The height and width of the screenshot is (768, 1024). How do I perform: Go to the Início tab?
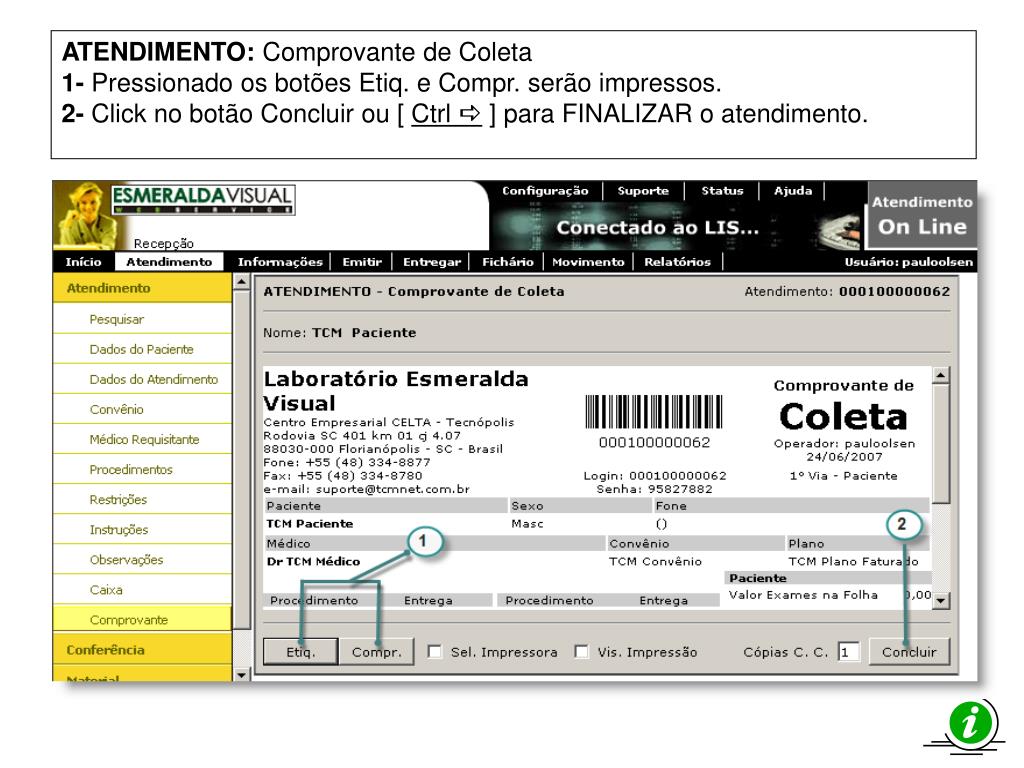coord(84,262)
